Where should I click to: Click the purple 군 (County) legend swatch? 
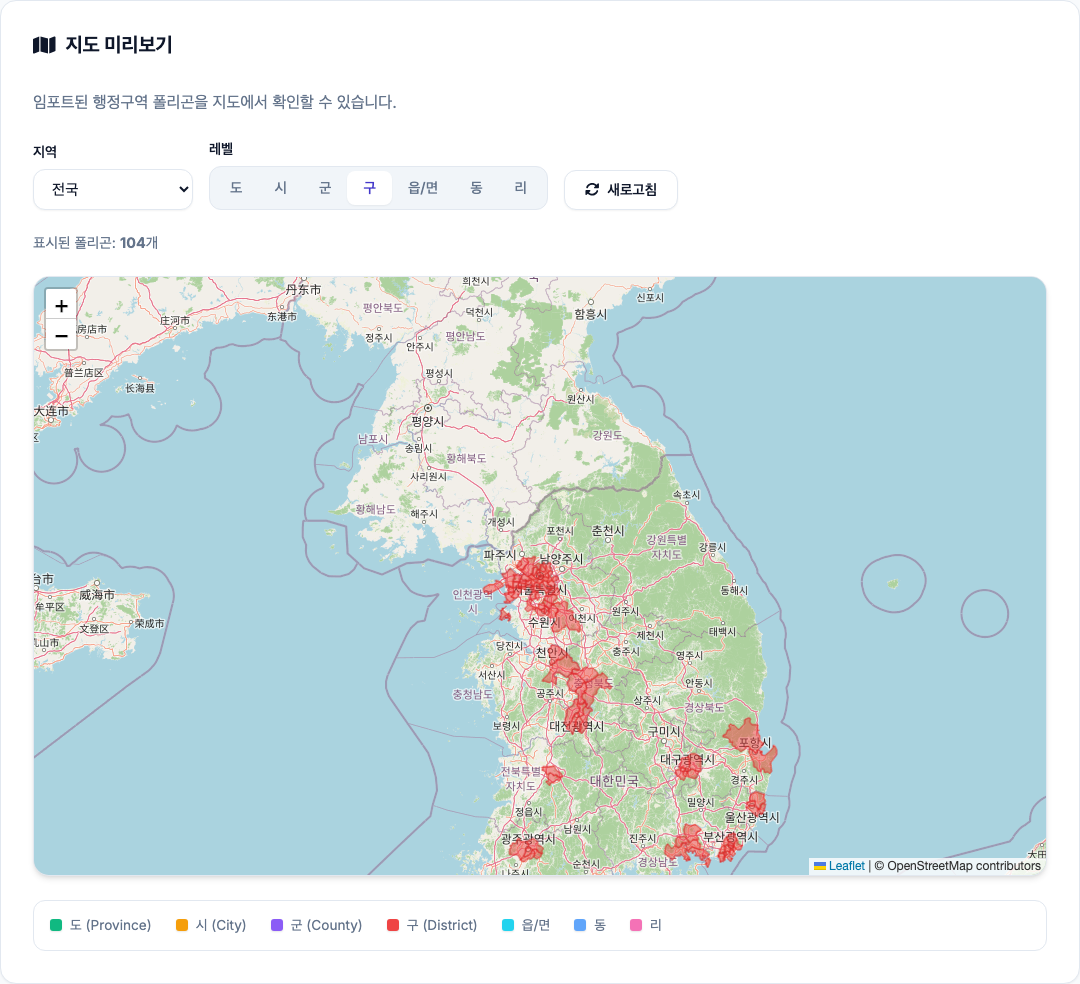(x=277, y=925)
